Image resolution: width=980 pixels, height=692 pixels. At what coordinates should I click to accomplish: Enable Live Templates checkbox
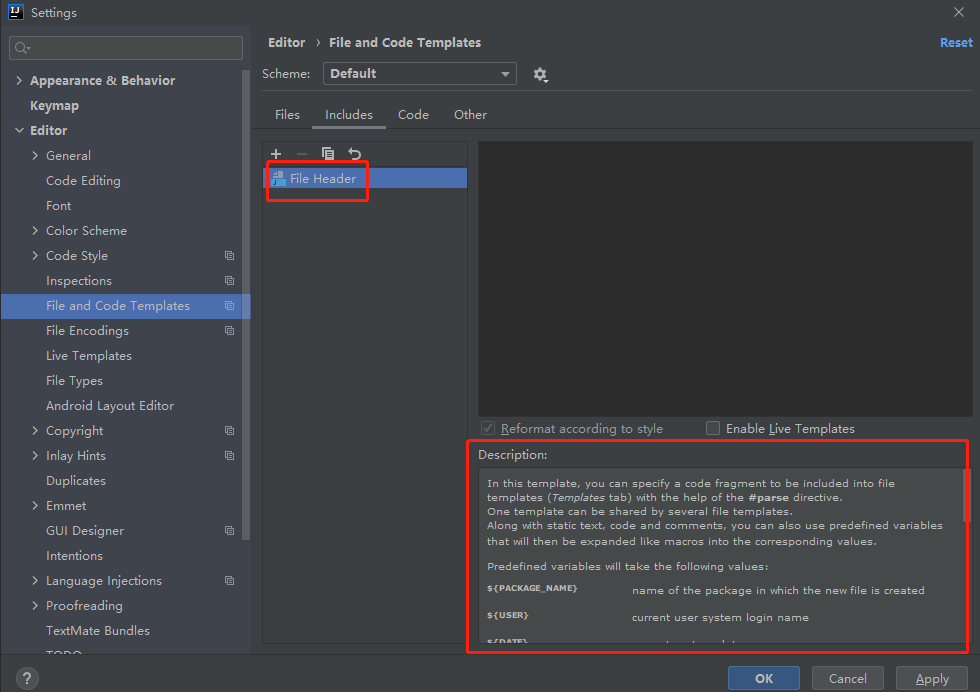(712, 428)
